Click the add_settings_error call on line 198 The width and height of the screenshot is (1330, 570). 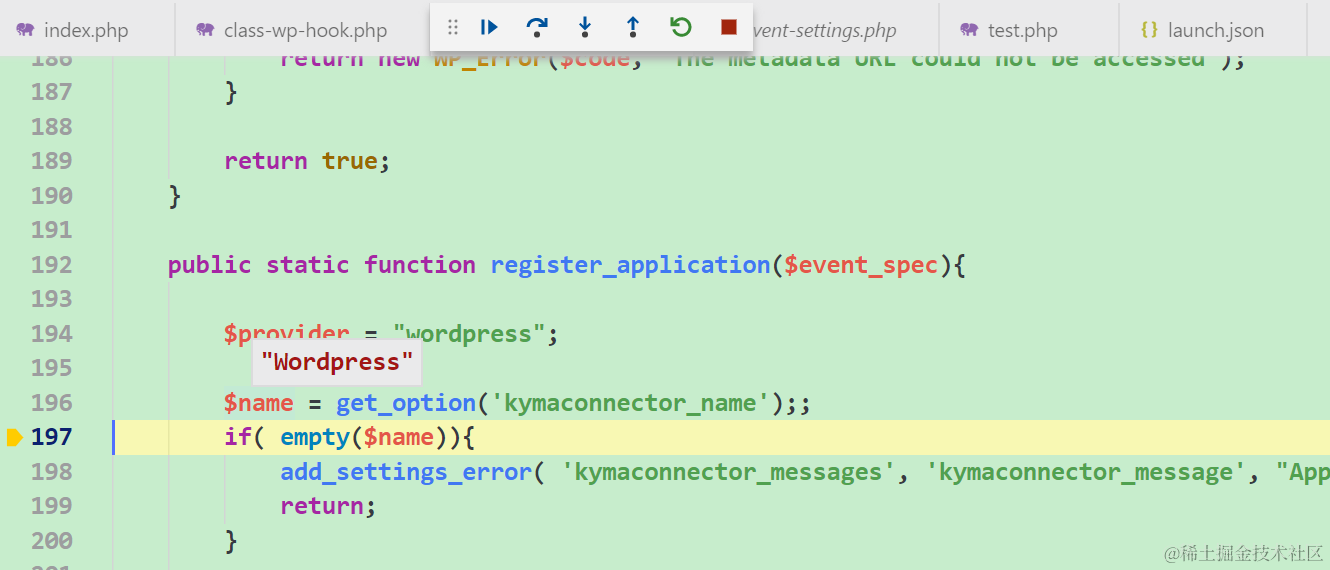tap(405, 472)
